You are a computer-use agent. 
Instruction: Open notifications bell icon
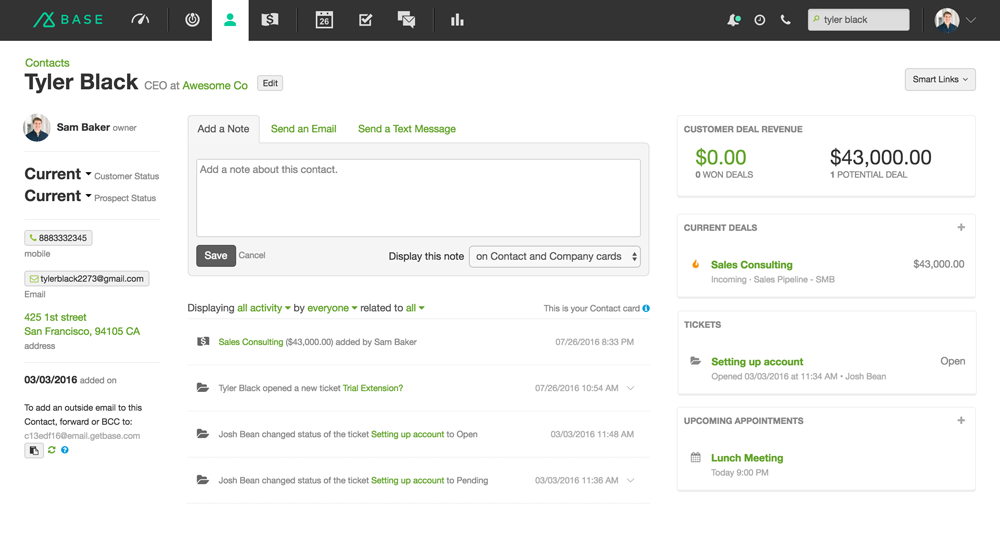click(733, 20)
